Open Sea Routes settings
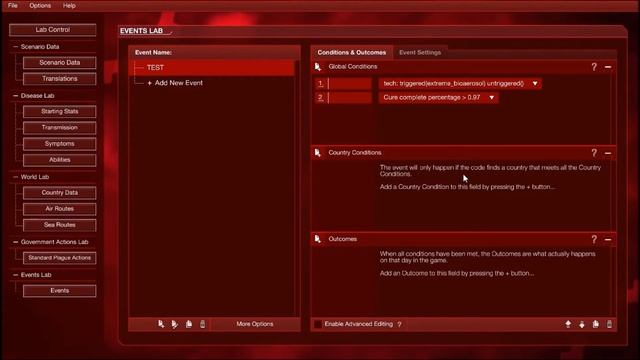This screenshot has width=640, height=360. tap(60, 225)
